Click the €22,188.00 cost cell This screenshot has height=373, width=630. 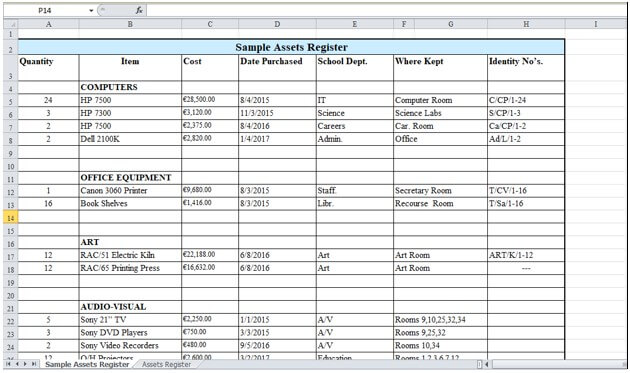tap(210, 255)
